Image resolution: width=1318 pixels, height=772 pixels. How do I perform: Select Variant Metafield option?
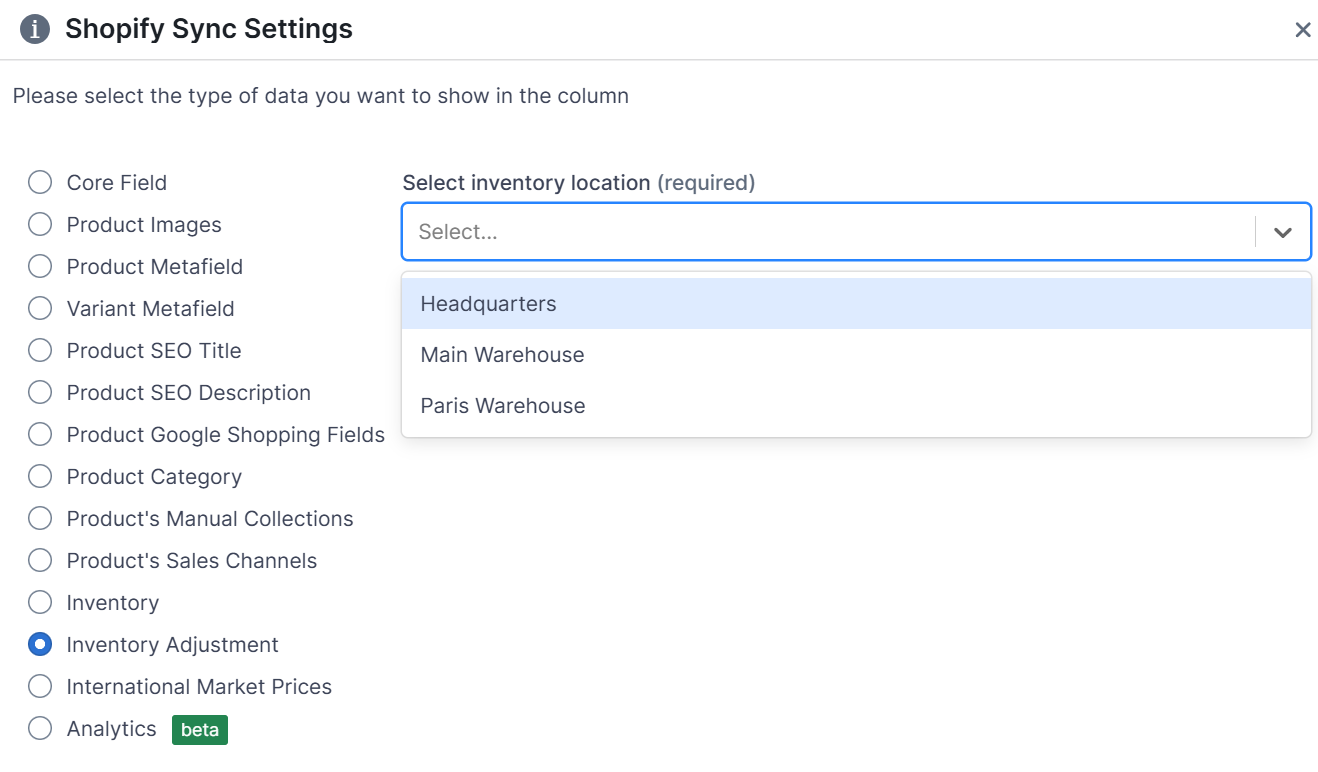(40, 308)
